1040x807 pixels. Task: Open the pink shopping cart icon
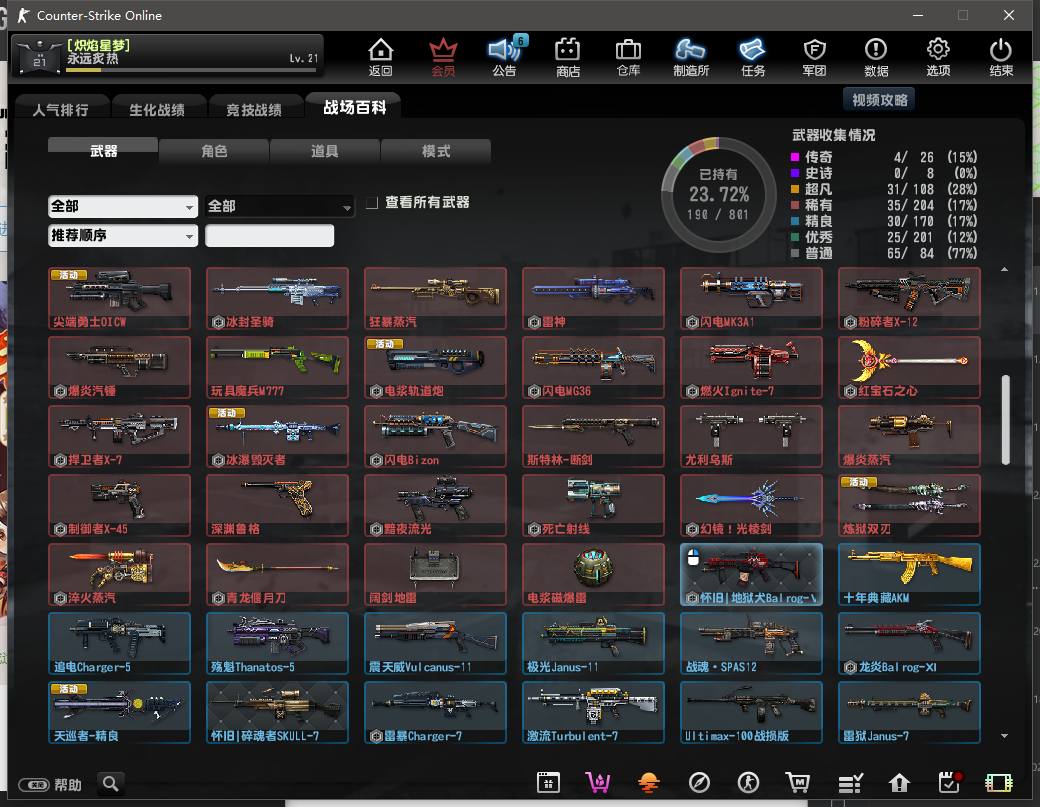pyautogui.click(x=598, y=783)
